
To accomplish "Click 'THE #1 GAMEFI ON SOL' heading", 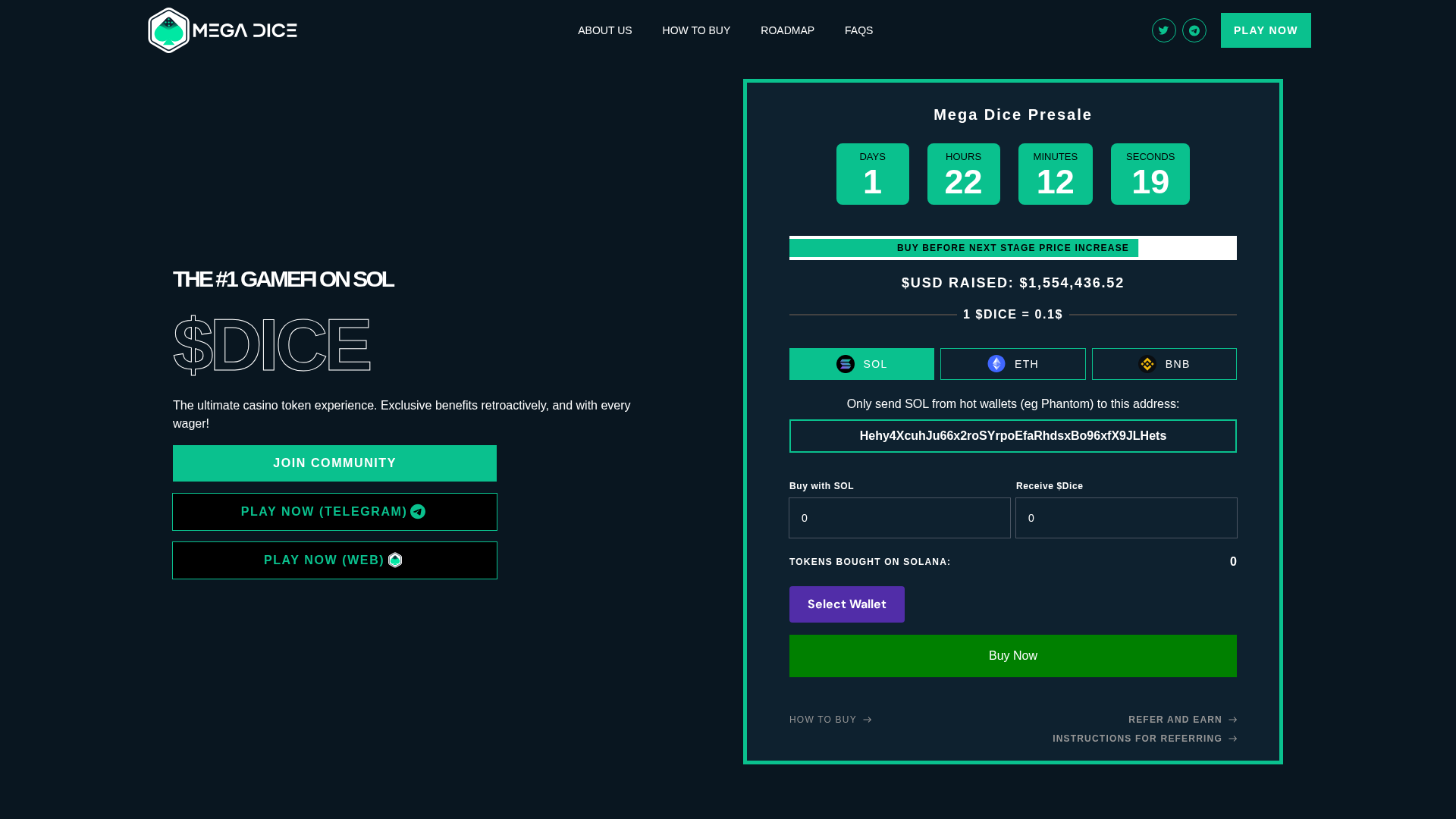I will [x=283, y=279].
